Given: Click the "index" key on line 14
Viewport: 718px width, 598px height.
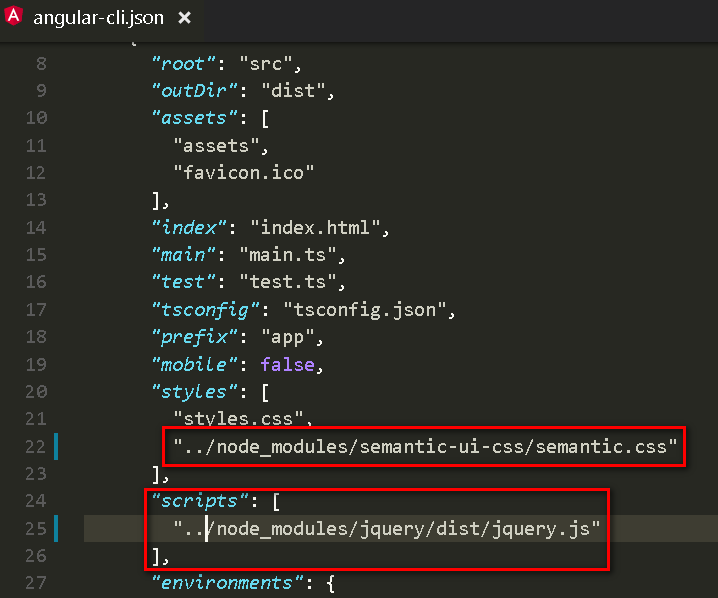Looking at the screenshot, I should coord(189,228).
